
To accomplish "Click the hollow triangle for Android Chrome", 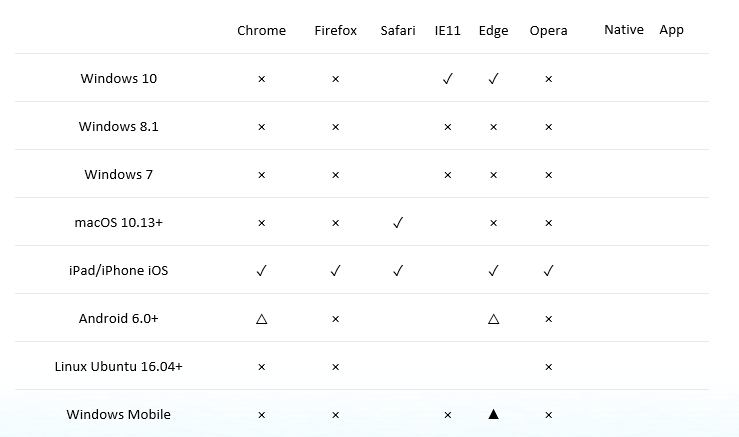I will 262,319.
